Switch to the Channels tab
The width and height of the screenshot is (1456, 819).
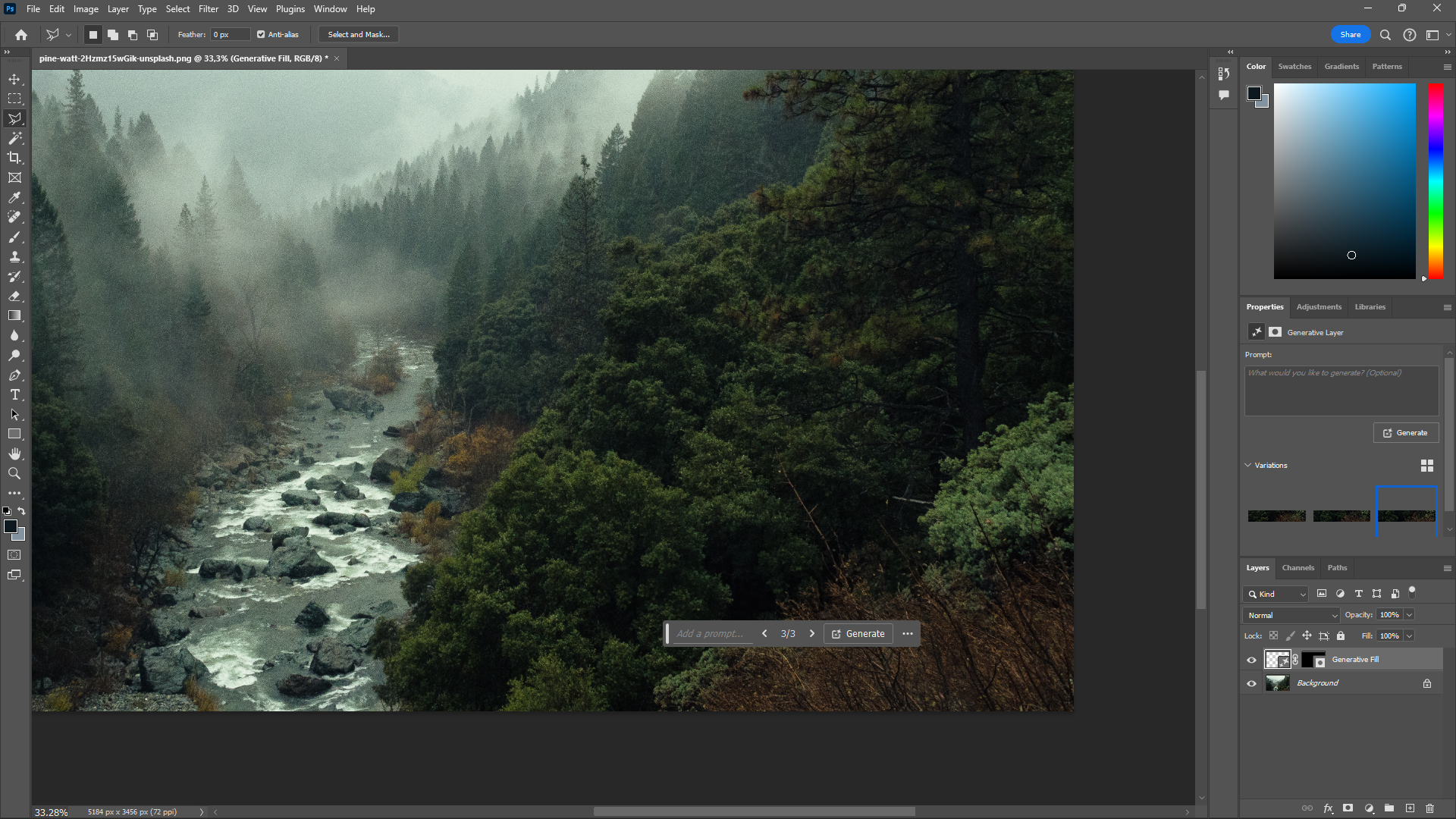(1298, 567)
